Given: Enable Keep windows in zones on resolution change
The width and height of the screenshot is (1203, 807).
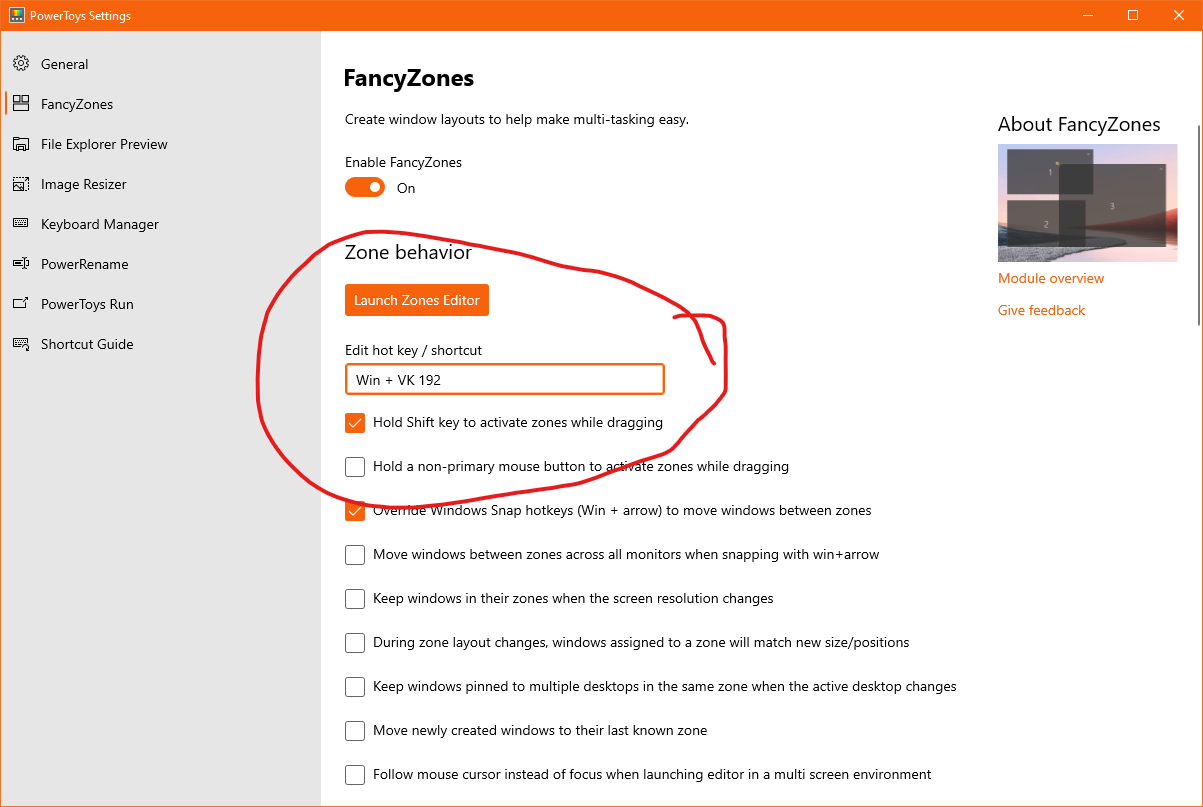Looking at the screenshot, I should (x=355, y=598).
